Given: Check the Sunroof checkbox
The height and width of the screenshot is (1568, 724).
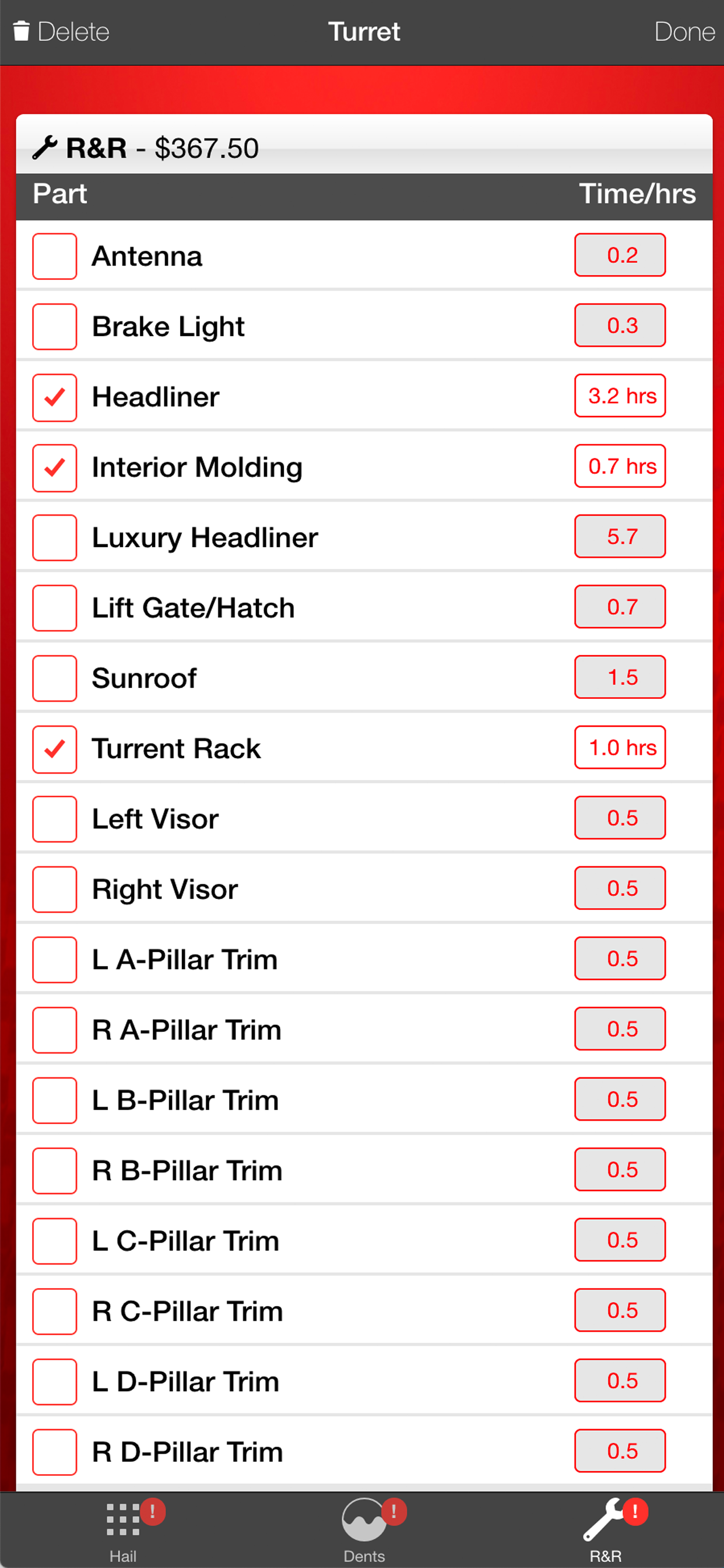Looking at the screenshot, I should click(55, 678).
